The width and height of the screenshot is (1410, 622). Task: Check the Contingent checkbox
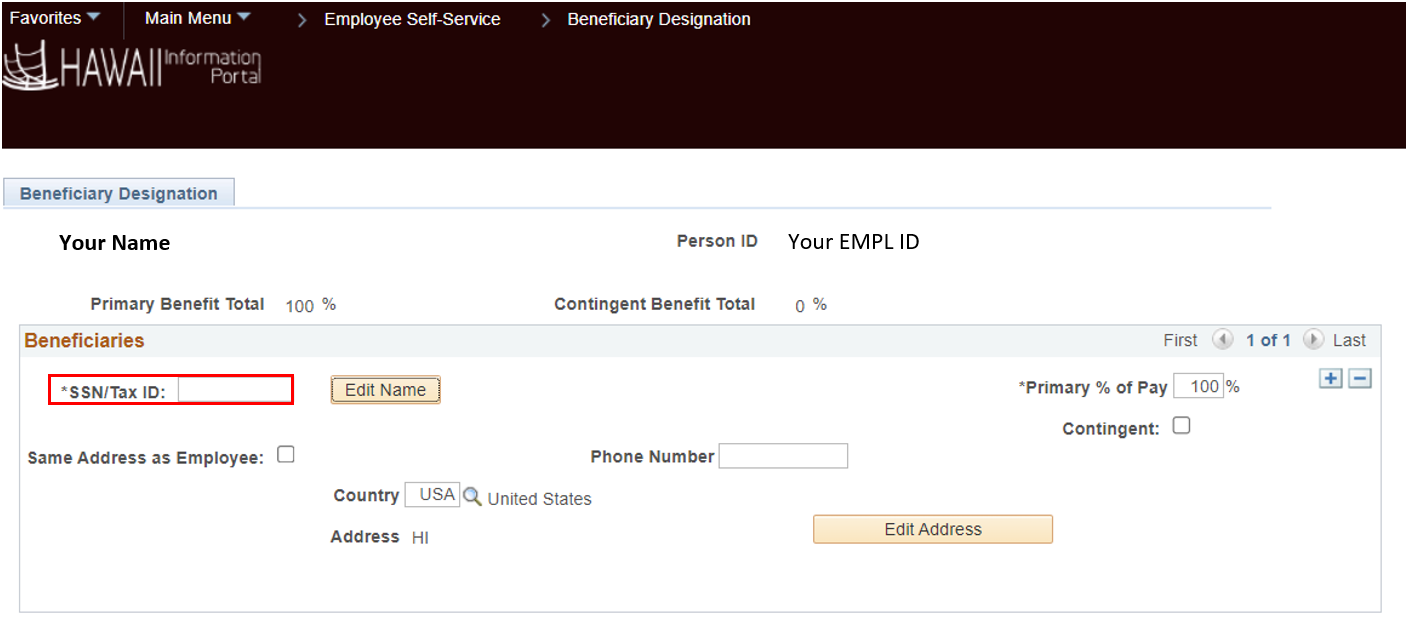click(x=1181, y=426)
